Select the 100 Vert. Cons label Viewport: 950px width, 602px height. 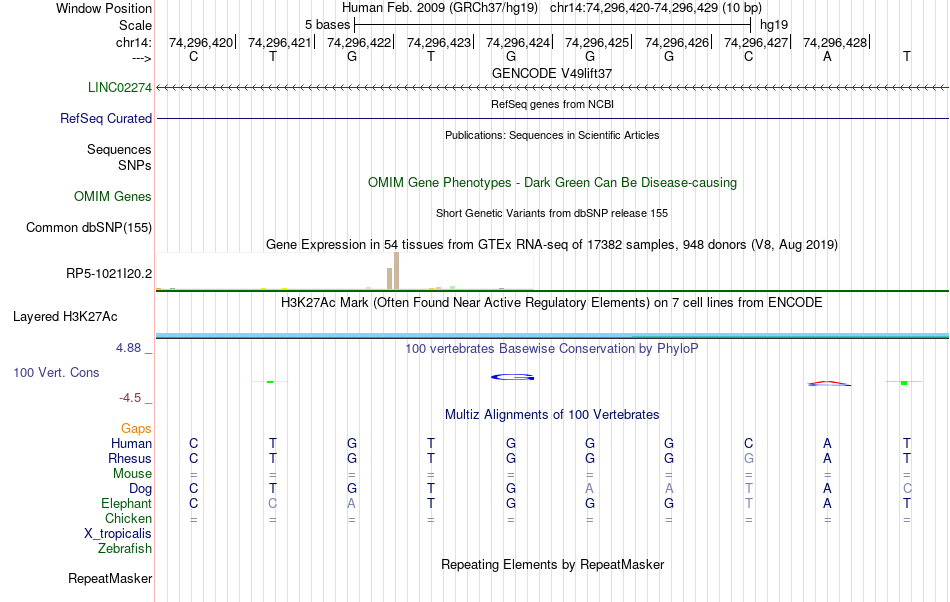(56, 372)
